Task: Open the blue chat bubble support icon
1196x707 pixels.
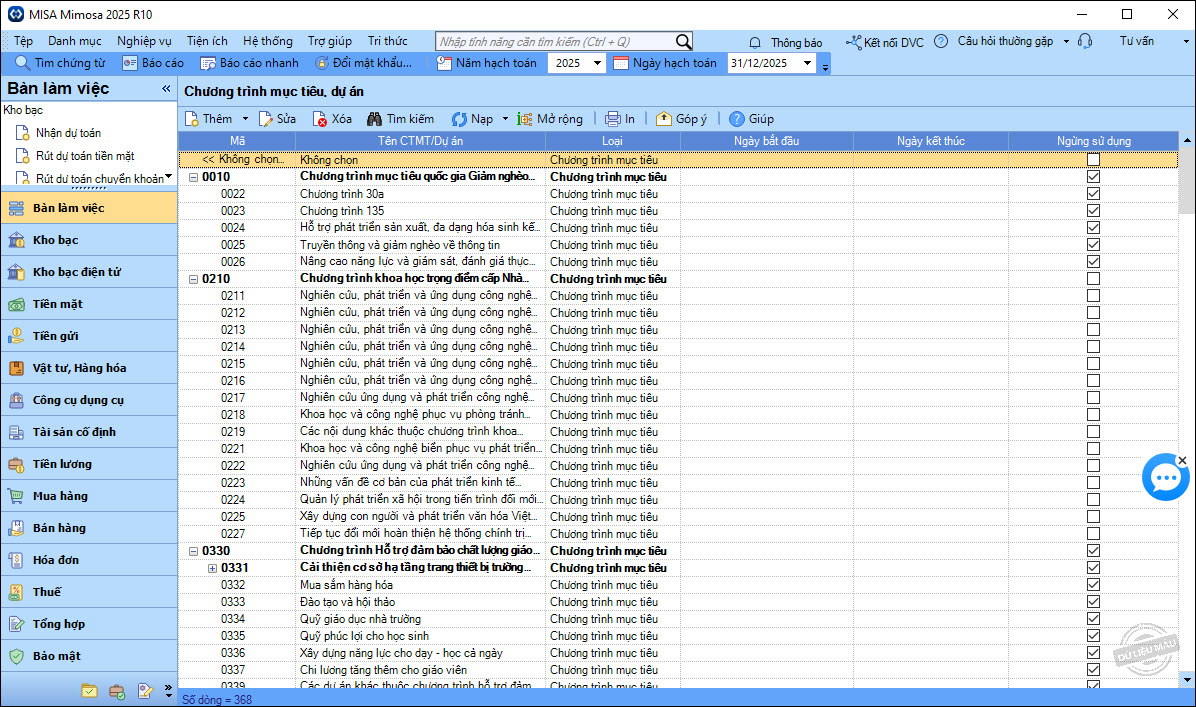Action: pos(1165,479)
